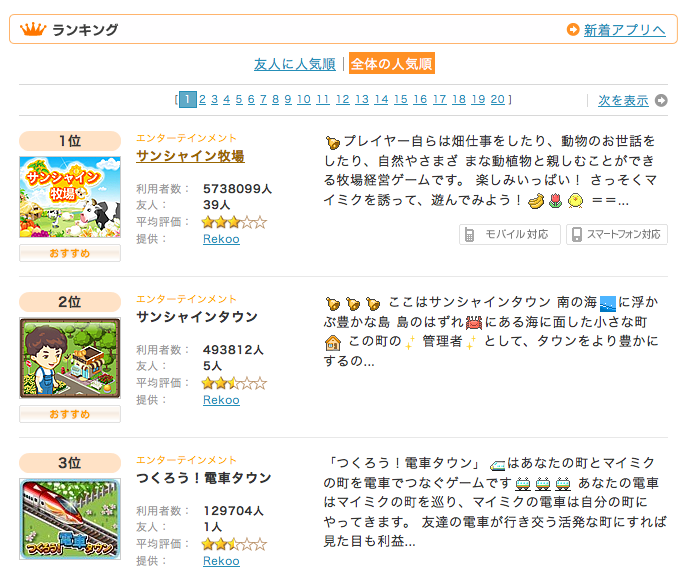Go to ranking page 17

coord(440,99)
